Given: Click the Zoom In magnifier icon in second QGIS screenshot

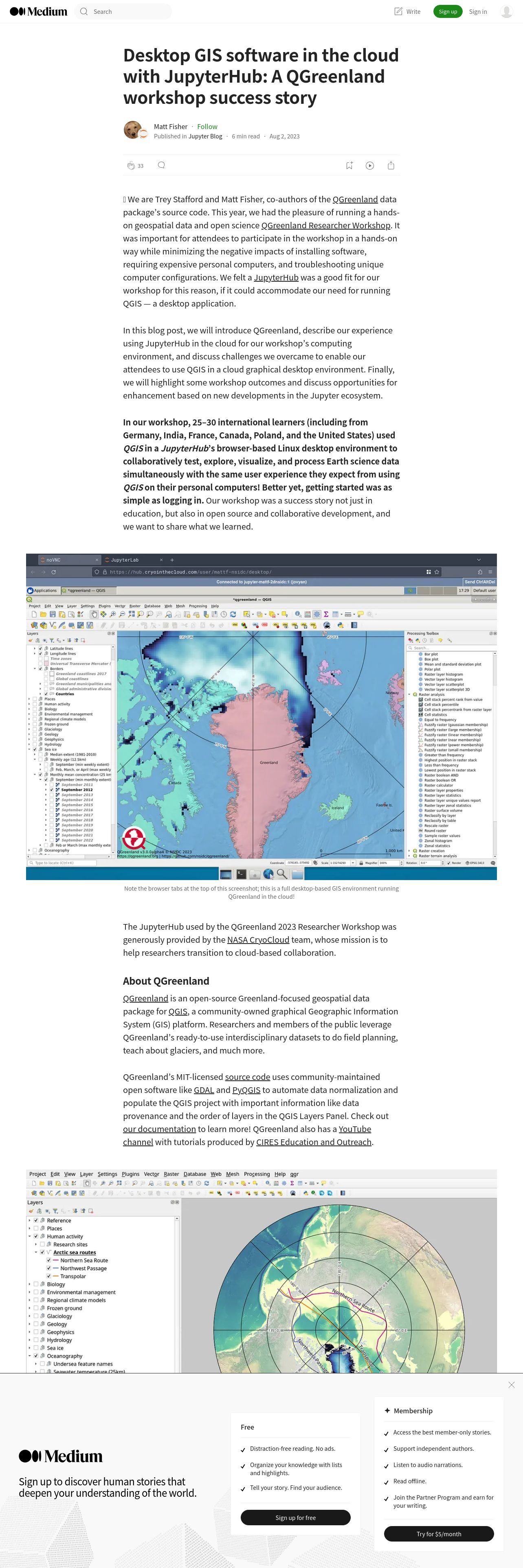Looking at the screenshot, I should point(103,1183).
